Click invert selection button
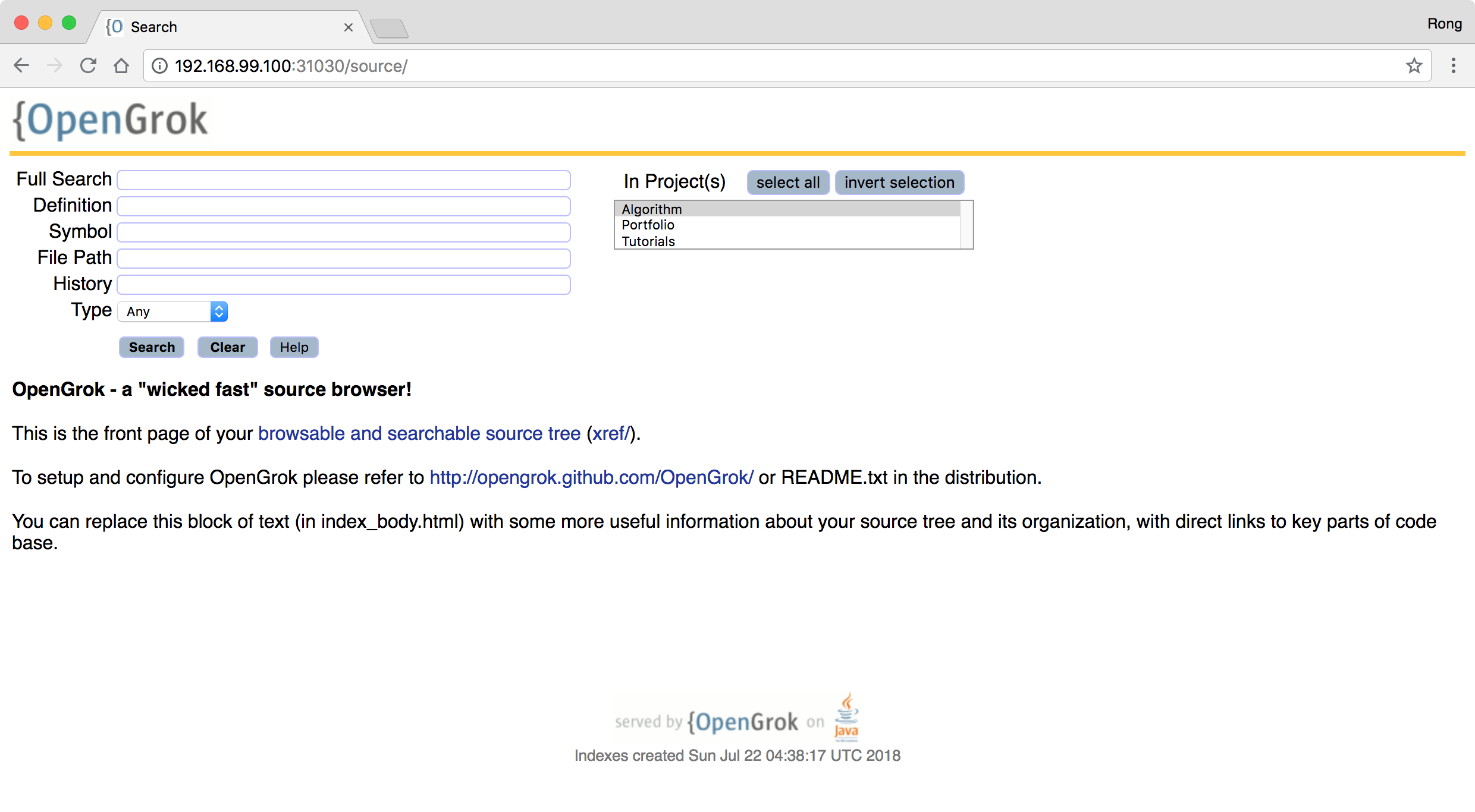The width and height of the screenshot is (1475, 812). click(899, 182)
